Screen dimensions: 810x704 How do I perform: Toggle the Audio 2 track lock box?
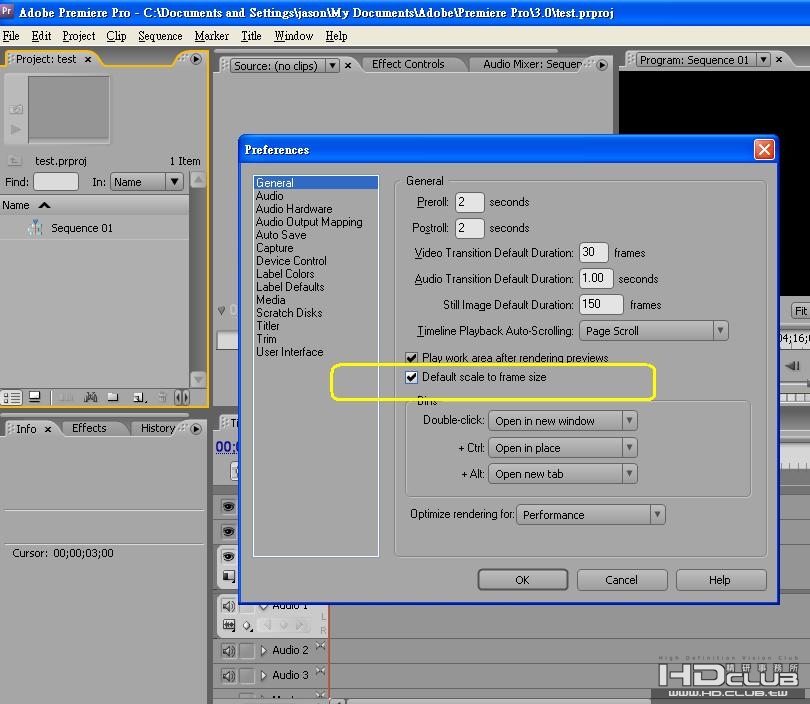(x=247, y=650)
